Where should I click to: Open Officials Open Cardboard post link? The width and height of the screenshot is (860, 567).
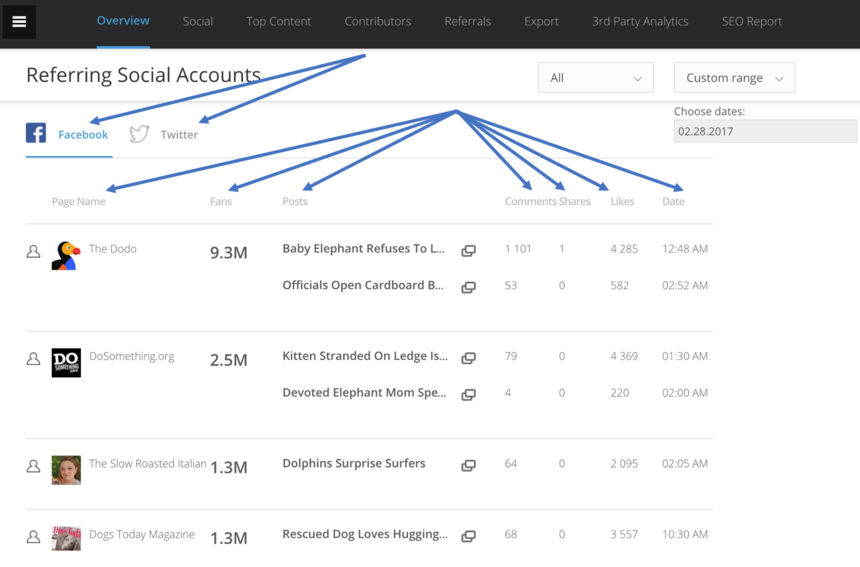click(468, 287)
